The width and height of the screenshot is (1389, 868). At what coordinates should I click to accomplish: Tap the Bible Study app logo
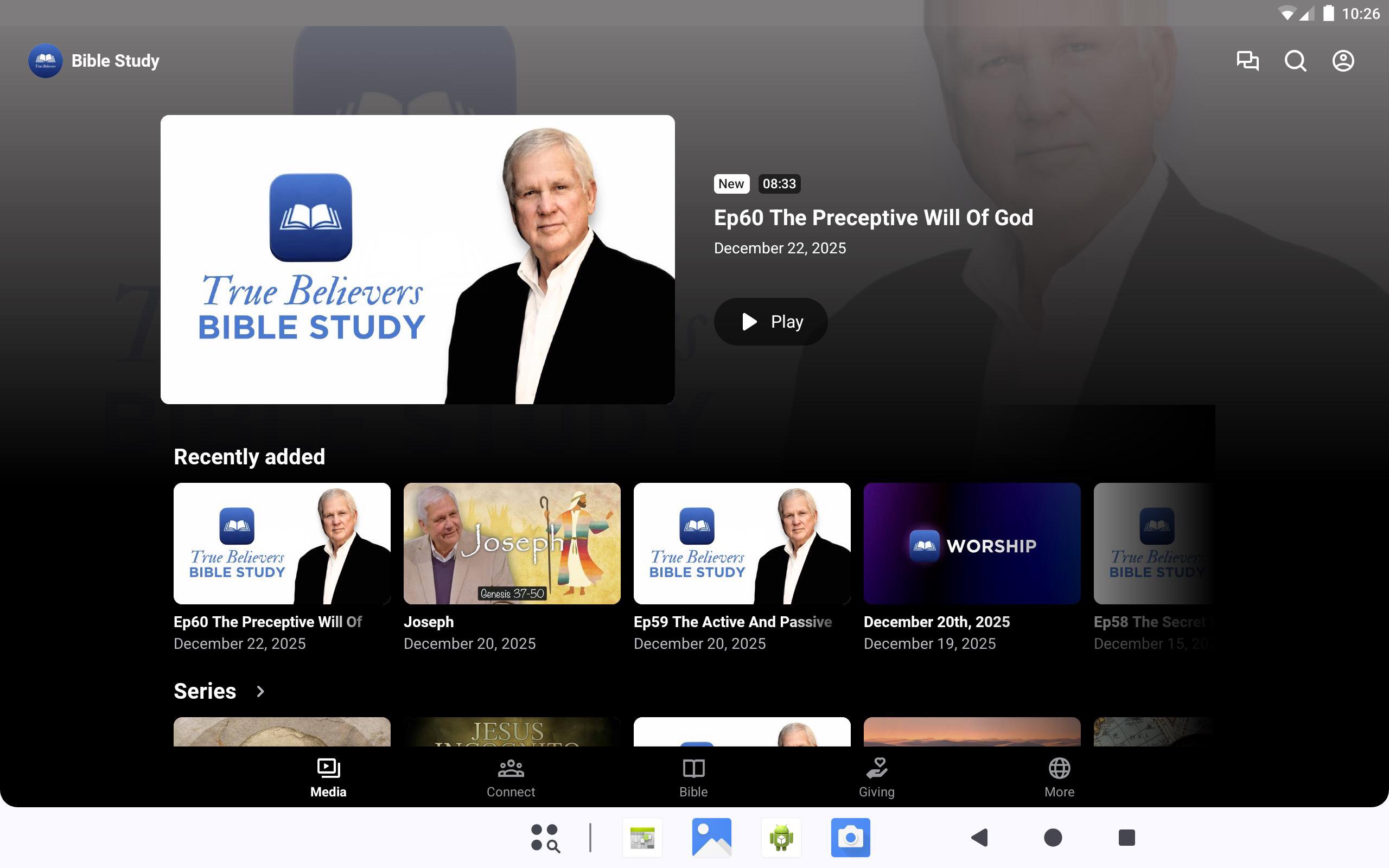click(x=46, y=61)
